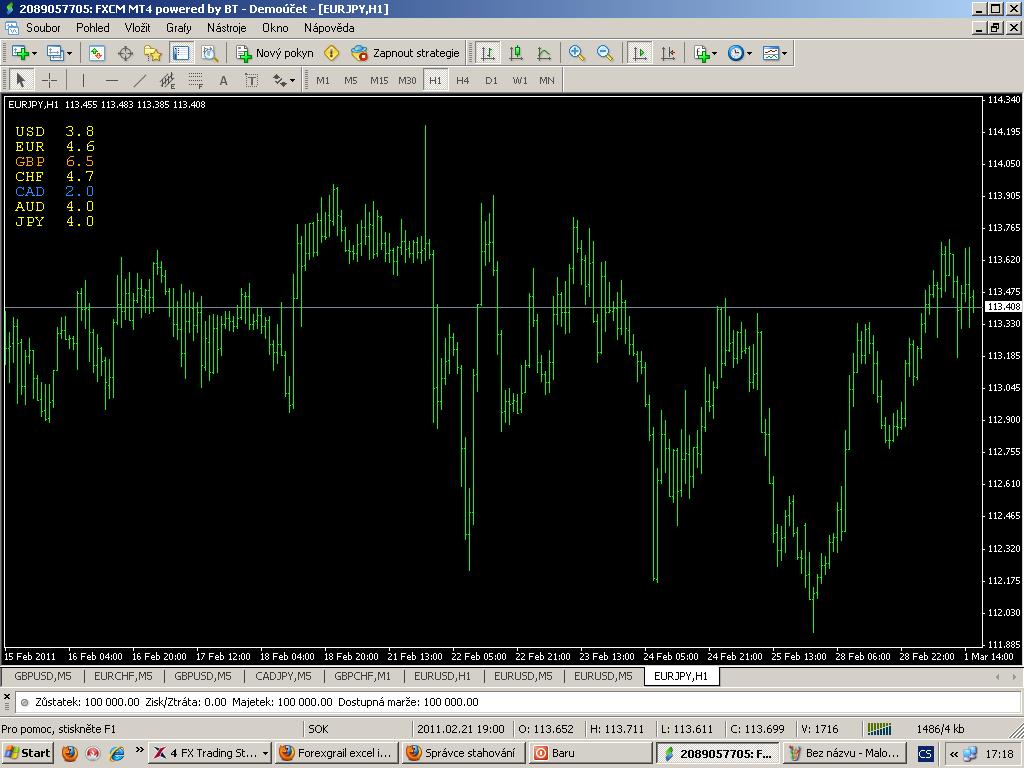Close the terminal panel with X
The height and width of the screenshot is (768, 1024).
7,697
